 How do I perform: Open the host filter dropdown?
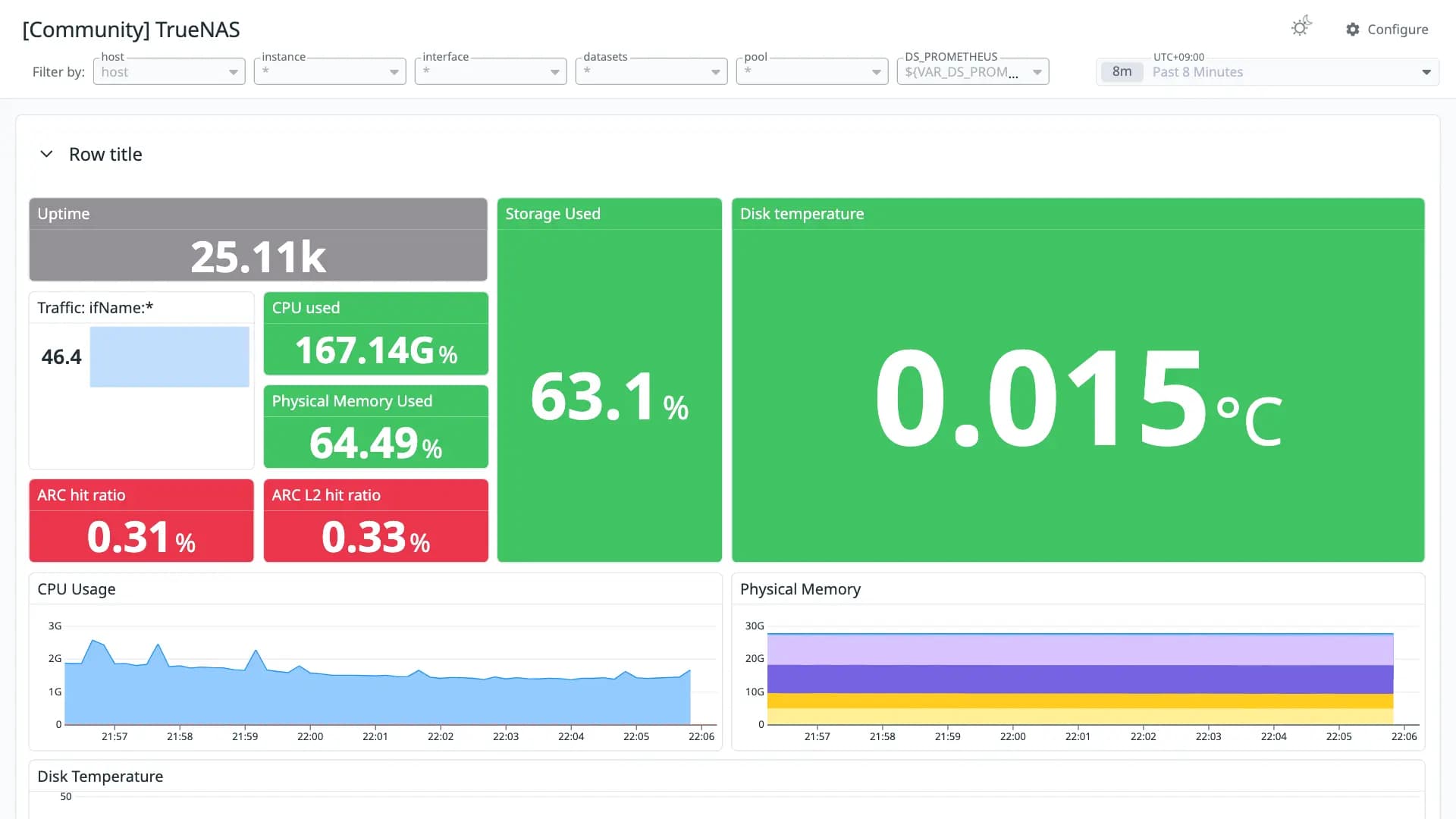coord(169,72)
